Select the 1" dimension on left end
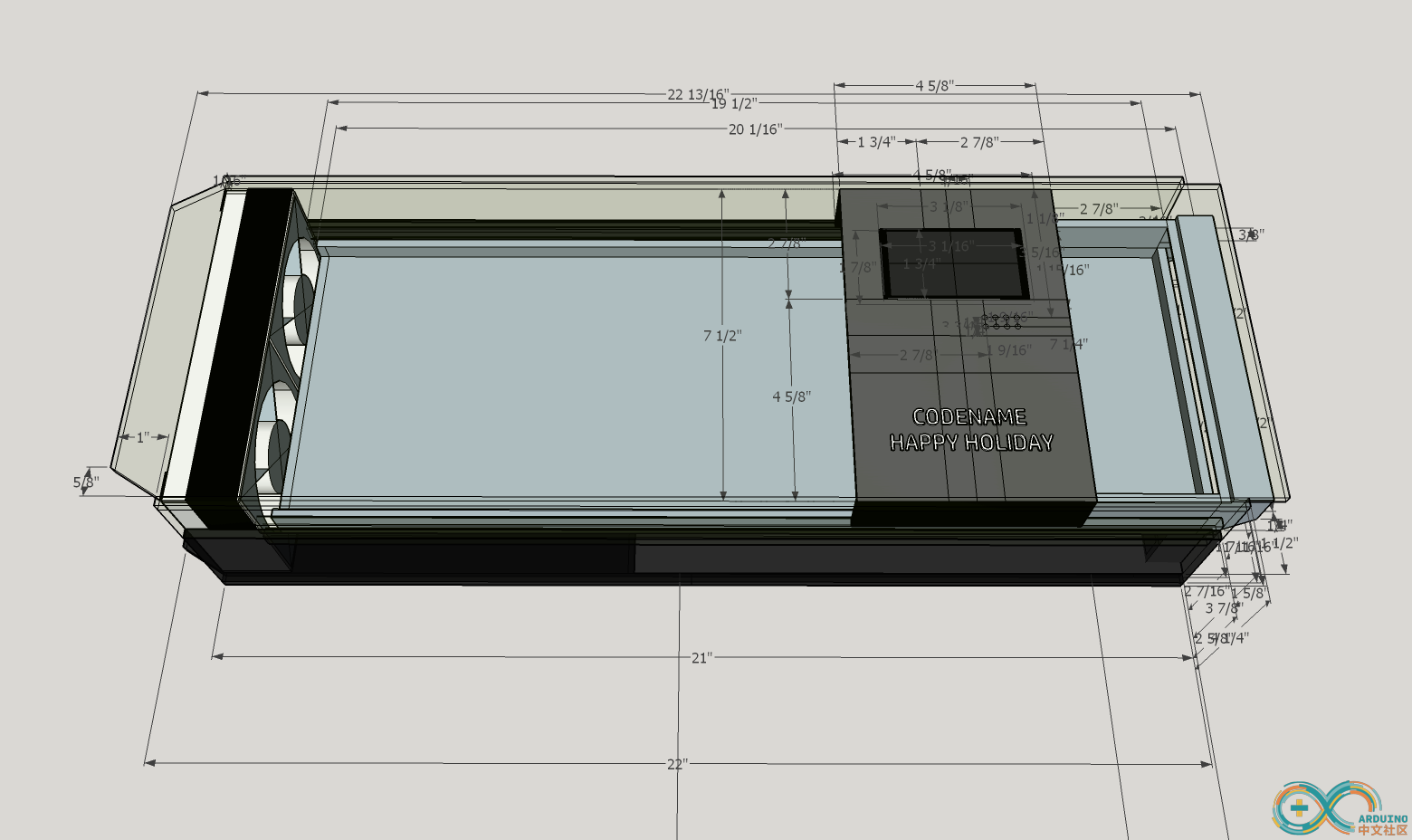 (x=143, y=438)
